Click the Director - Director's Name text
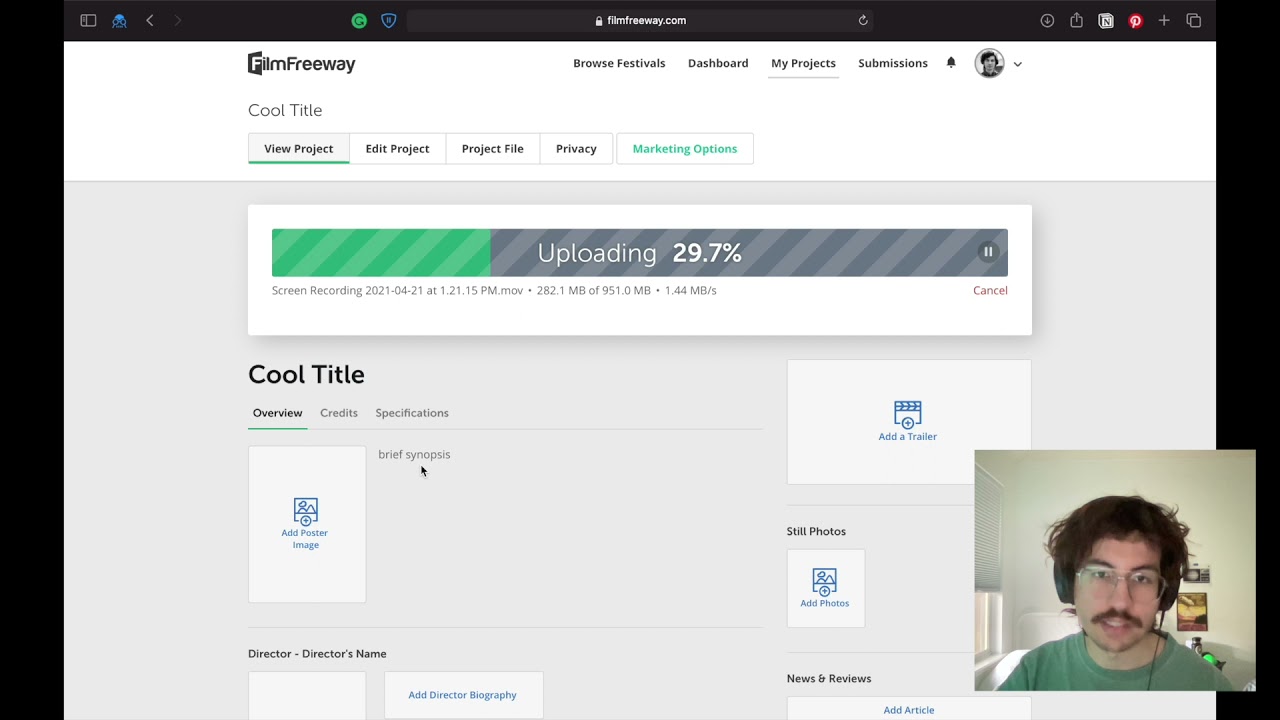 pyautogui.click(x=317, y=654)
